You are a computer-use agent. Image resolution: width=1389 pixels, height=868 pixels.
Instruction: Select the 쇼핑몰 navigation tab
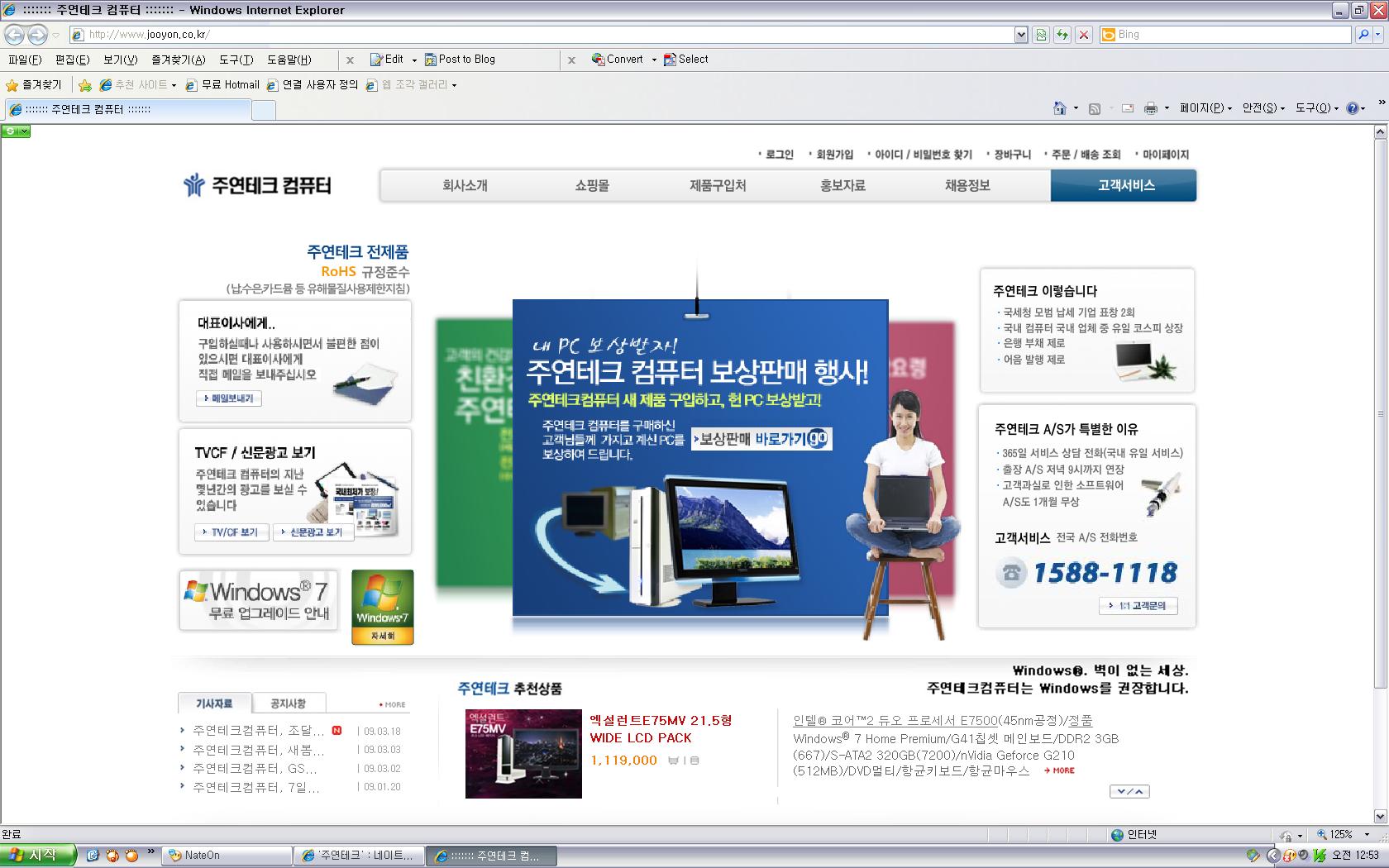[x=592, y=185]
